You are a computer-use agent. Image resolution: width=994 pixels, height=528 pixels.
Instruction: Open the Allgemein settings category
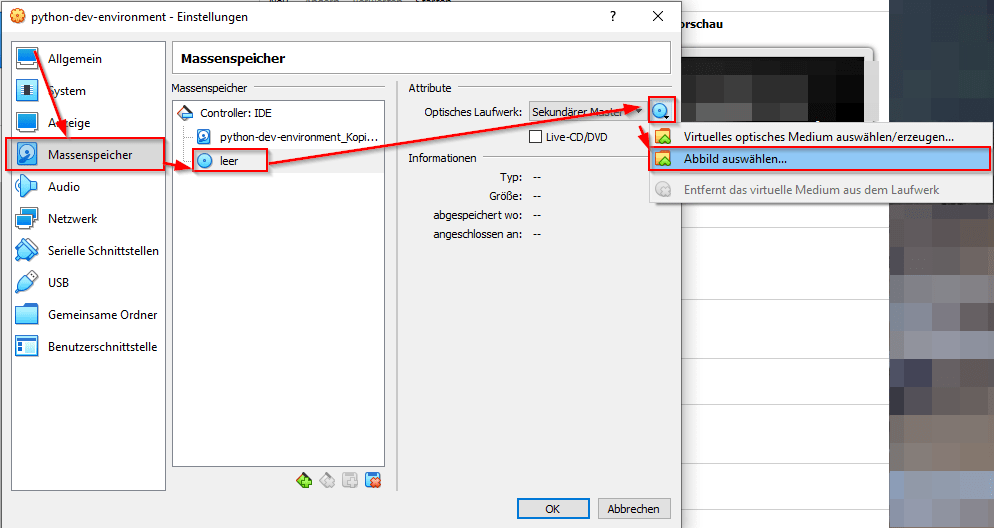(x=89, y=59)
